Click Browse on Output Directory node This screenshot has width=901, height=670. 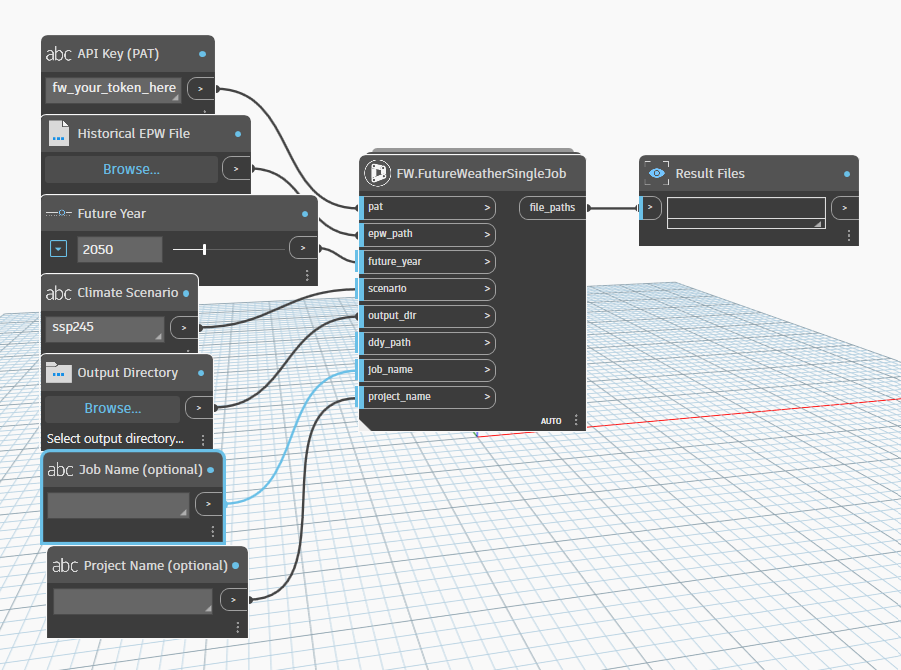coord(111,408)
